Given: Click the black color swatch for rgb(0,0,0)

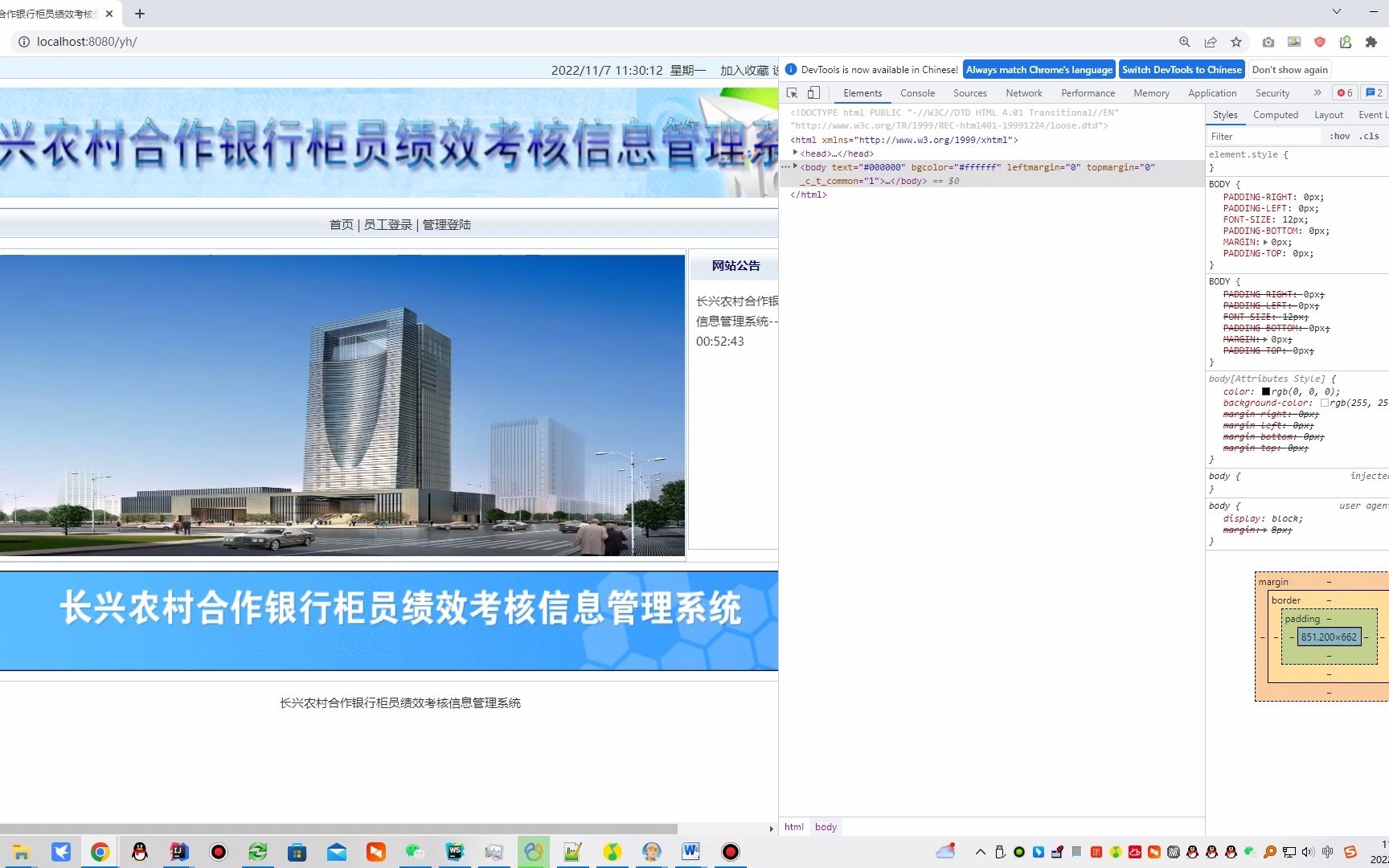Looking at the screenshot, I should [1265, 391].
